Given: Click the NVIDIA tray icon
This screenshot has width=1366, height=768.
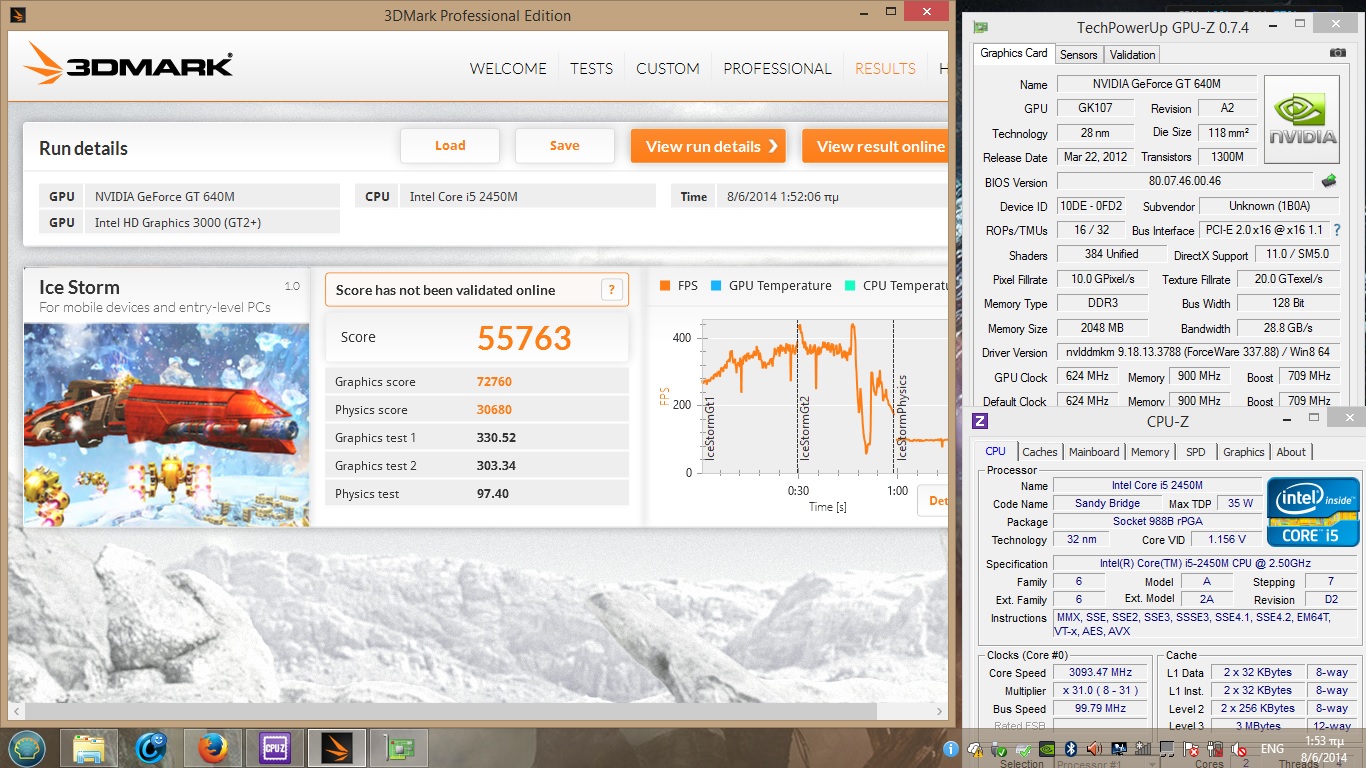Looking at the screenshot, I should (1046, 748).
